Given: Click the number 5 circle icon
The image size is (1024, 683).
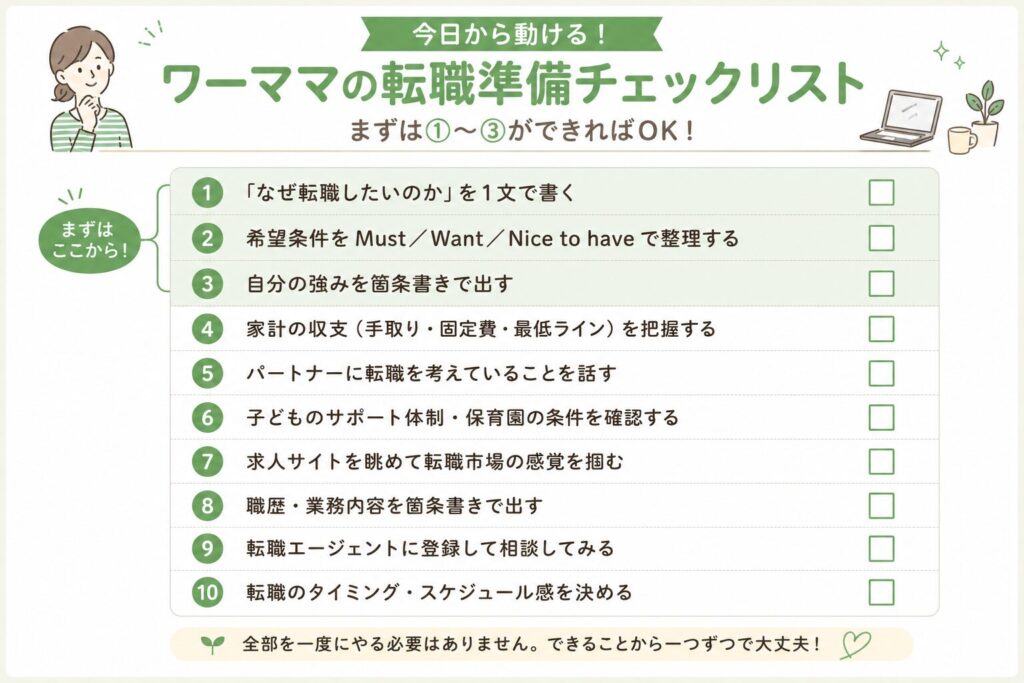Looking at the screenshot, I should pos(208,373).
